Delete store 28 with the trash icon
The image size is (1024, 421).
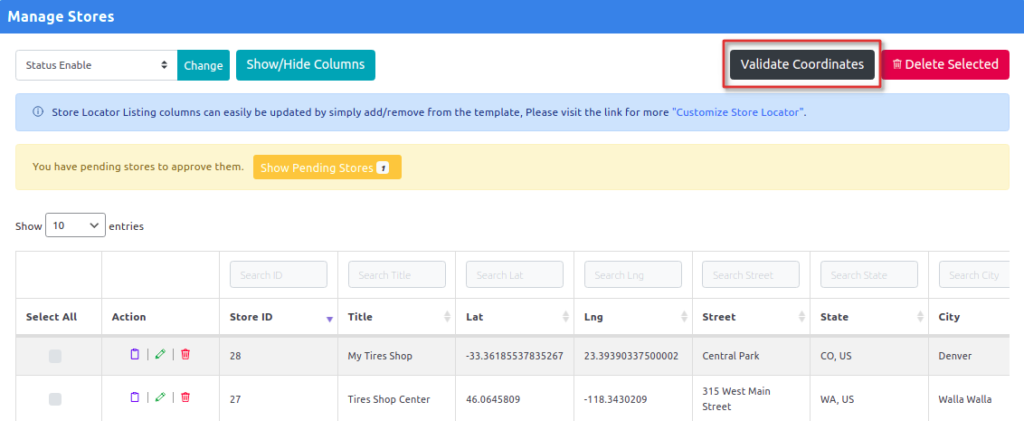coord(185,354)
